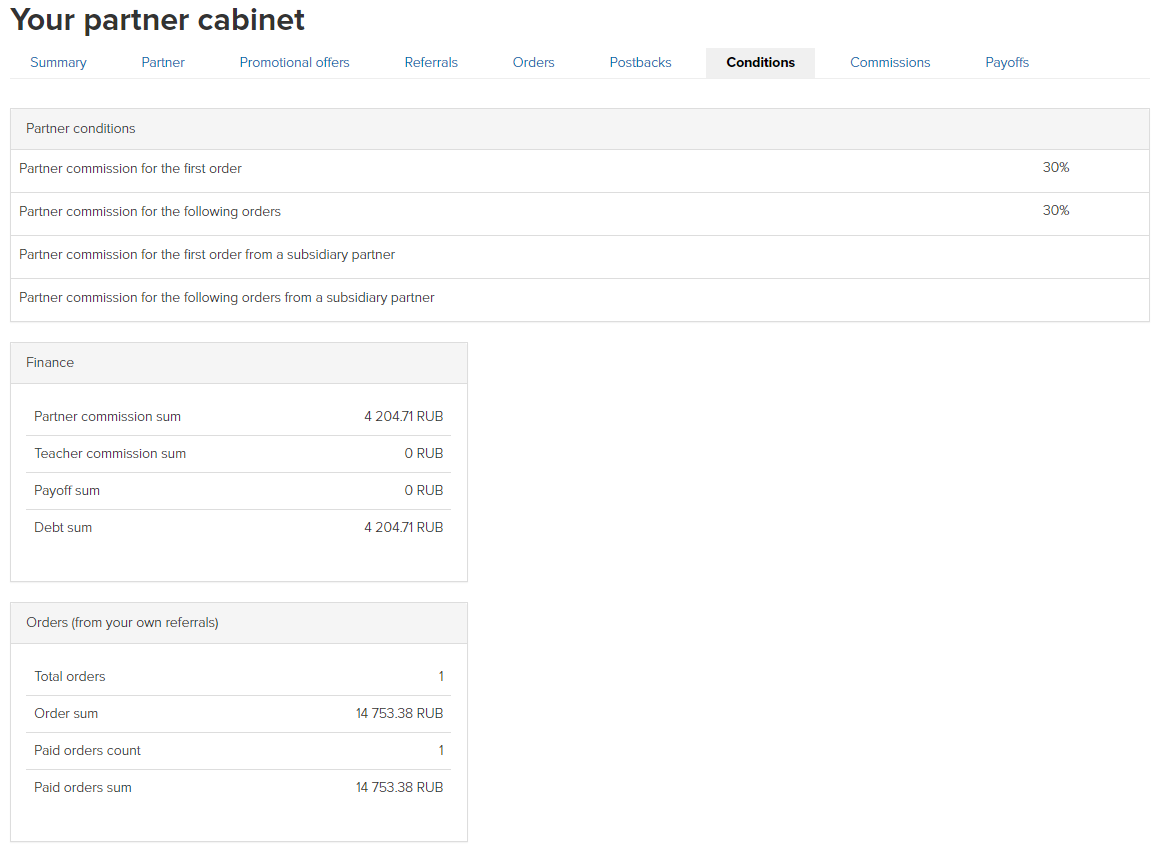This screenshot has width=1163, height=853.
Task: Click the Teacher commission sum value 0 RUB
Action: (x=424, y=454)
